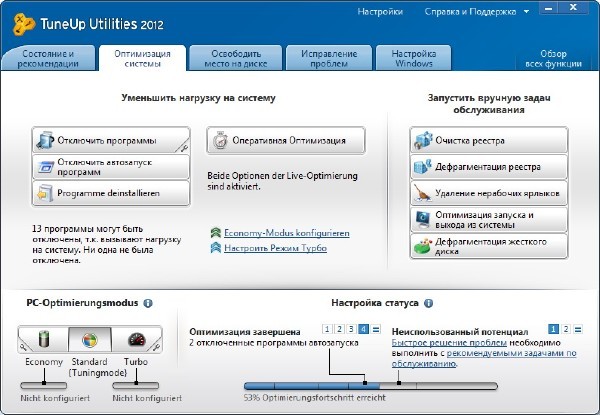Click the TuneUp Utilities logo icon
Image resolution: width=600 pixels, height=415 pixels.
[x=24, y=24]
